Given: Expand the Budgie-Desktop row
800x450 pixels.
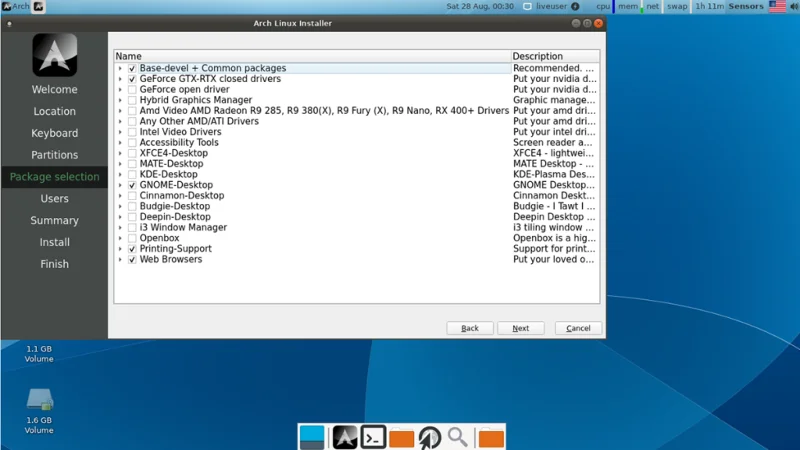Looking at the screenshot, I should click(120, 207).
